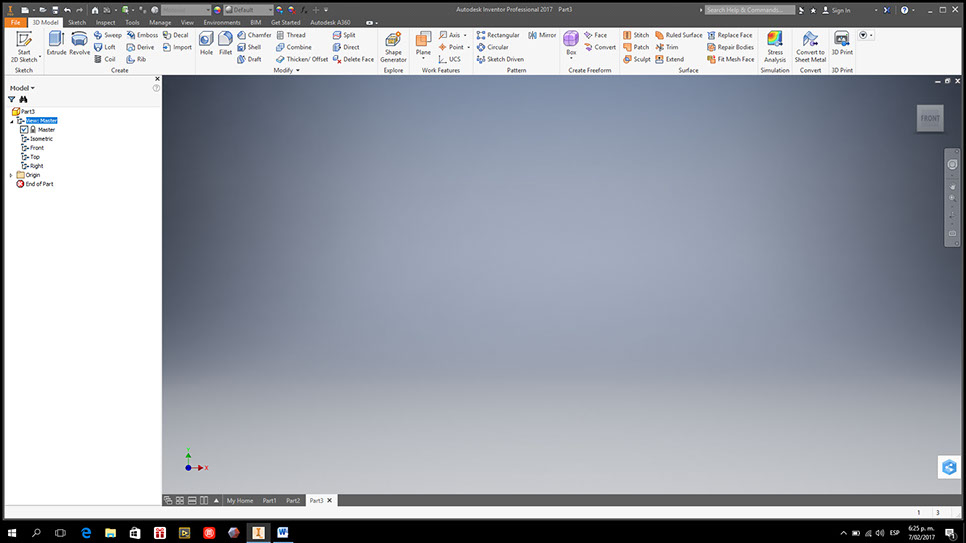Expand the Origin folder
Viewport: 966px width, 543px height.
click(11, 175)
